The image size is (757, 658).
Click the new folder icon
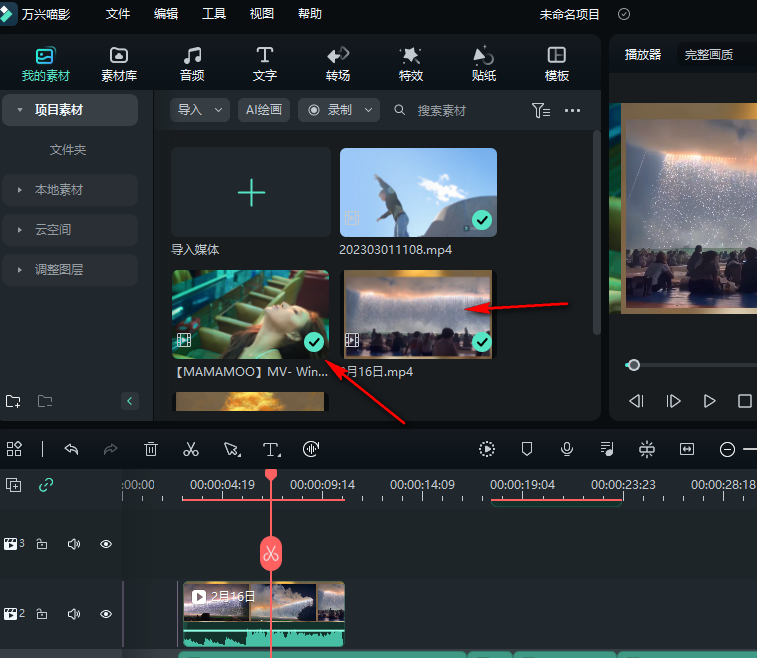(13, 401)
